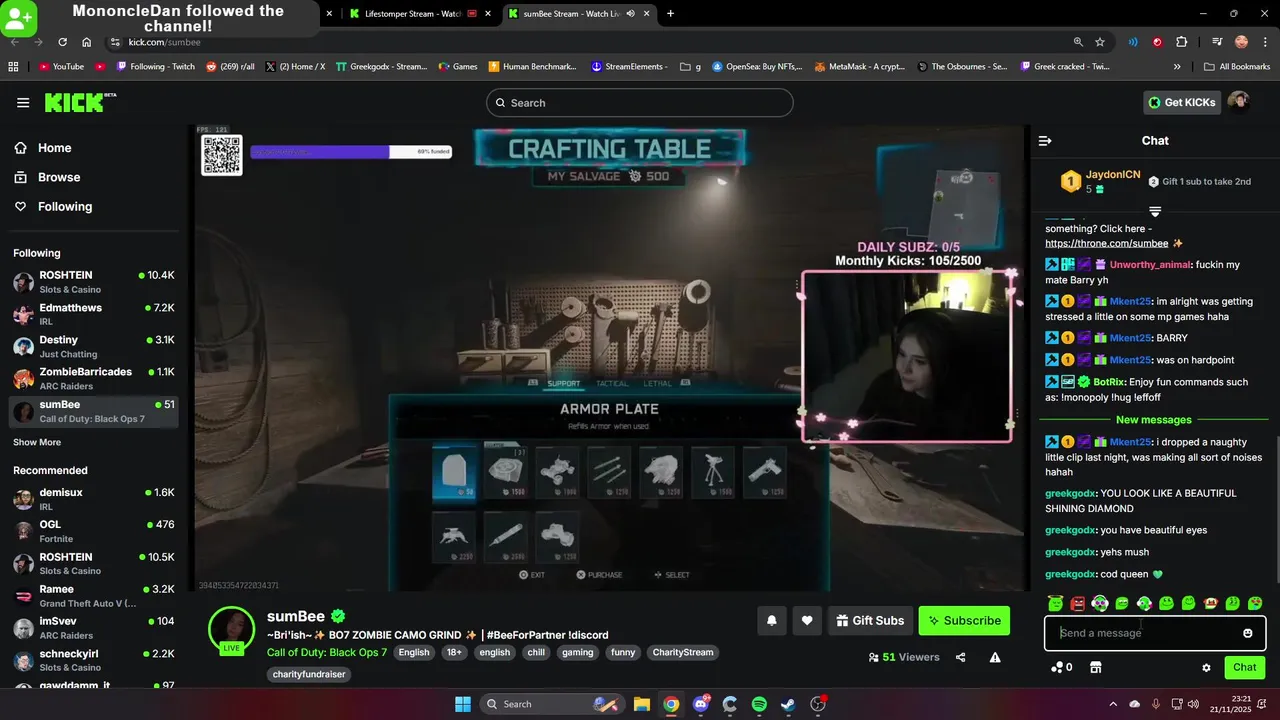Screen dimensions: 1280x720
Task: Click Call of Duty: Black Ops 7 category link
Action: coord(327,652)
